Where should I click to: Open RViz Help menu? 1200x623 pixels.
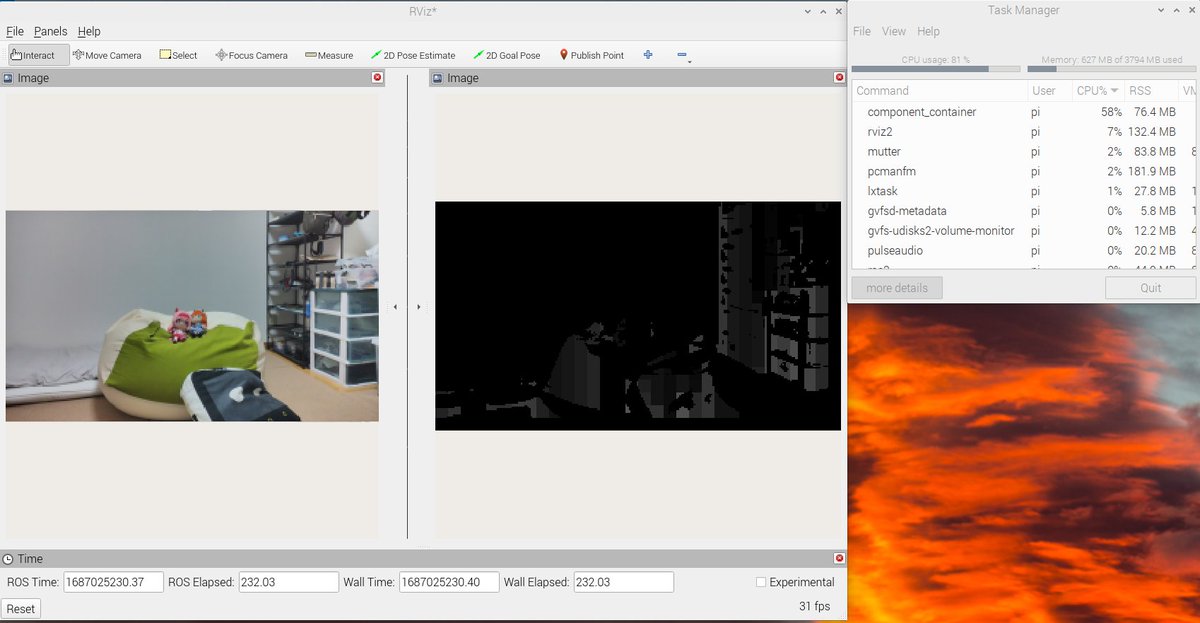point(89,31)
